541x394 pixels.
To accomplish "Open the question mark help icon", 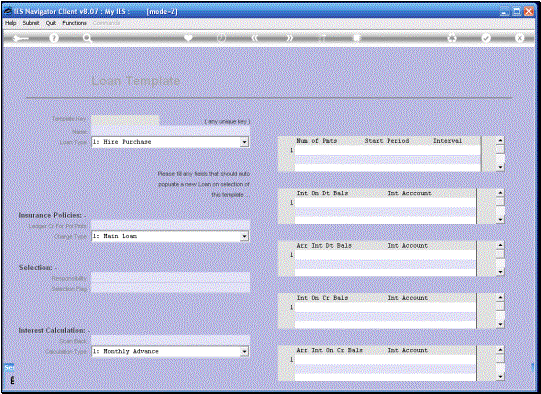I will click(x=53, y=38).
